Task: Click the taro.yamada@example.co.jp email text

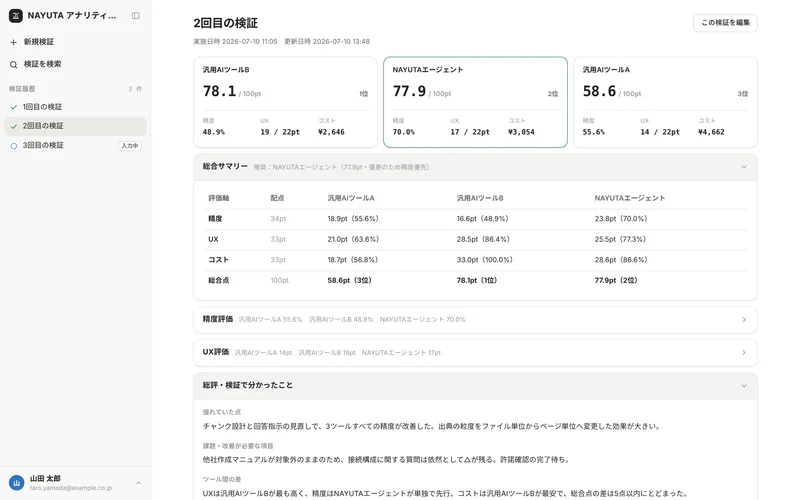Action: [71, 488]
